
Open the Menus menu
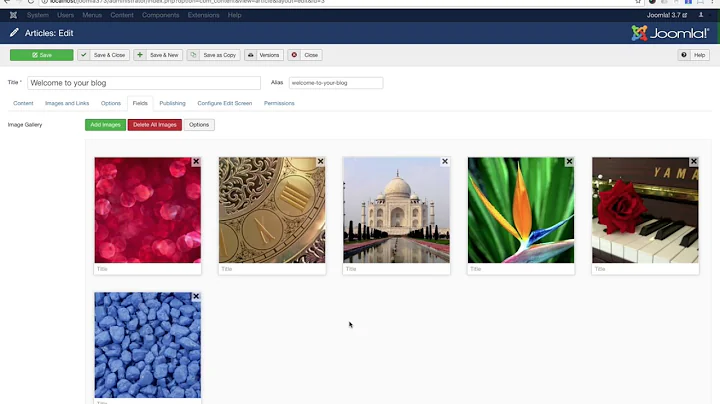pyautogui.click(x=92, y=15)
